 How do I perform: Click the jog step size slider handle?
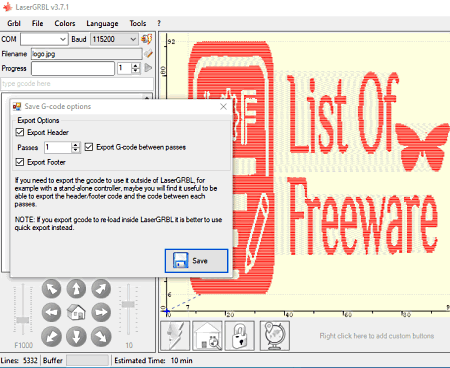tap(128, 304)
